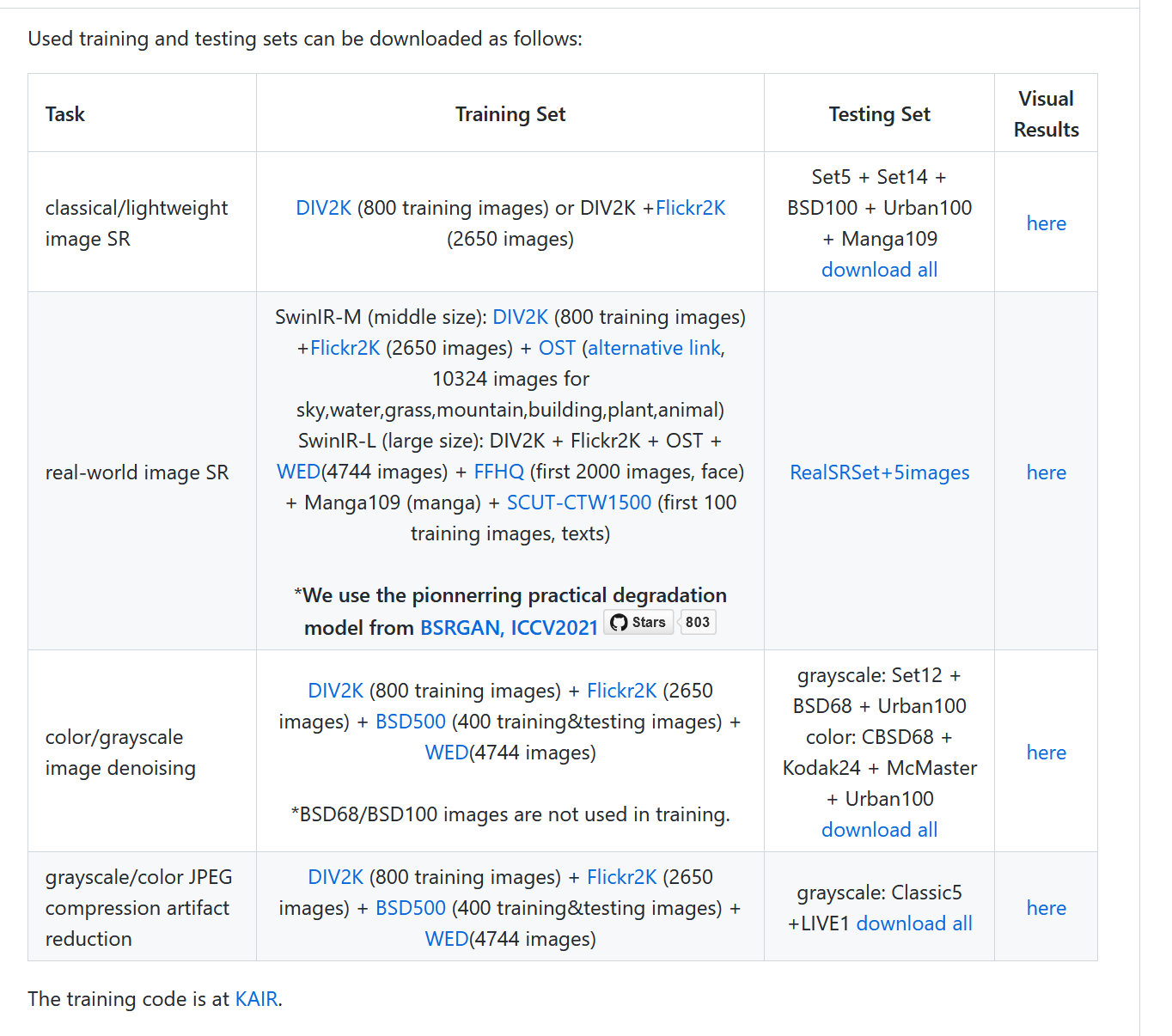Click the '*BSD68/BSD100 images are not used' note
The image size is (1172, 1036).
[x=510, y=814]
